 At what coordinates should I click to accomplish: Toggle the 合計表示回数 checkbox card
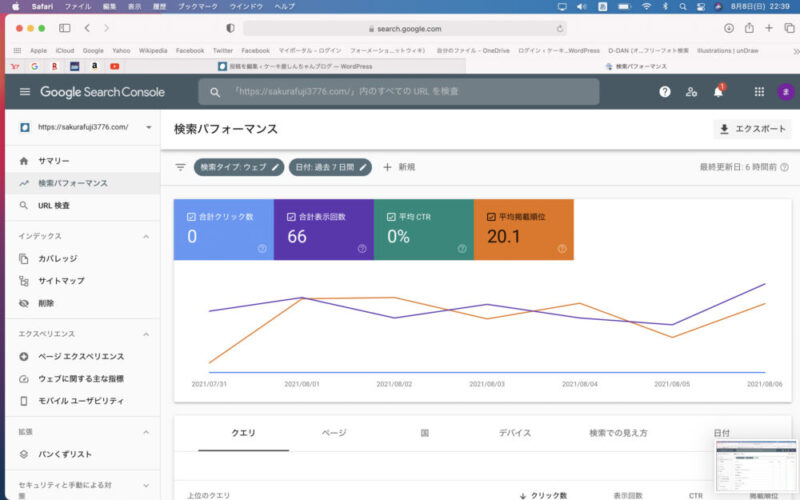click(323, 230)
